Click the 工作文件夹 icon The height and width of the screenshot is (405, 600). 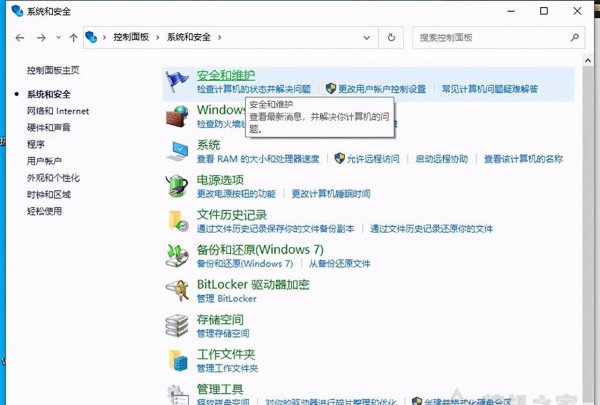pyautogui.click(x=178, y=361)
